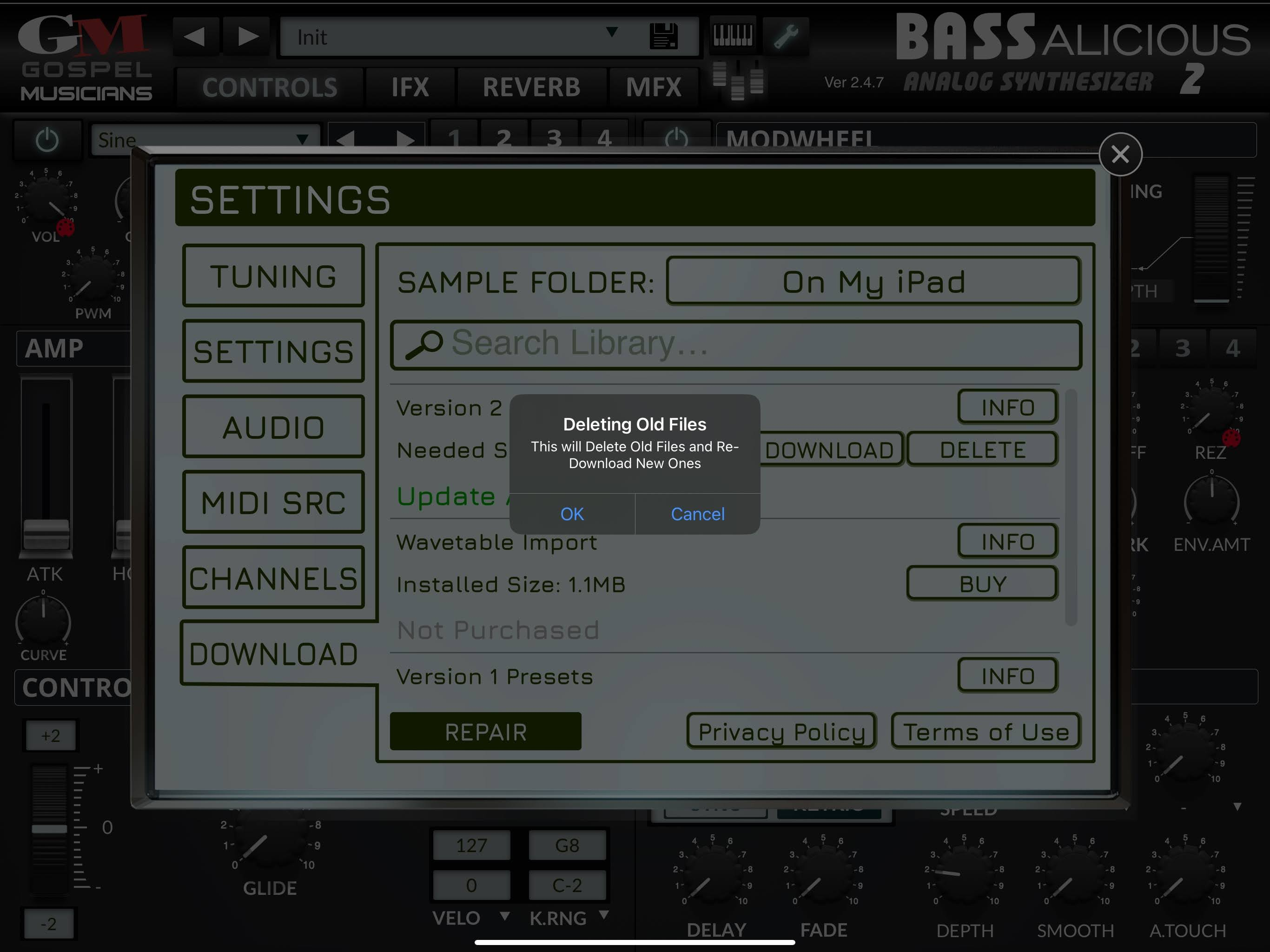The height and width of the screenshot is (952, 1270).
Task: Open the Terms of Use link
Action: (x=986, y=732)
